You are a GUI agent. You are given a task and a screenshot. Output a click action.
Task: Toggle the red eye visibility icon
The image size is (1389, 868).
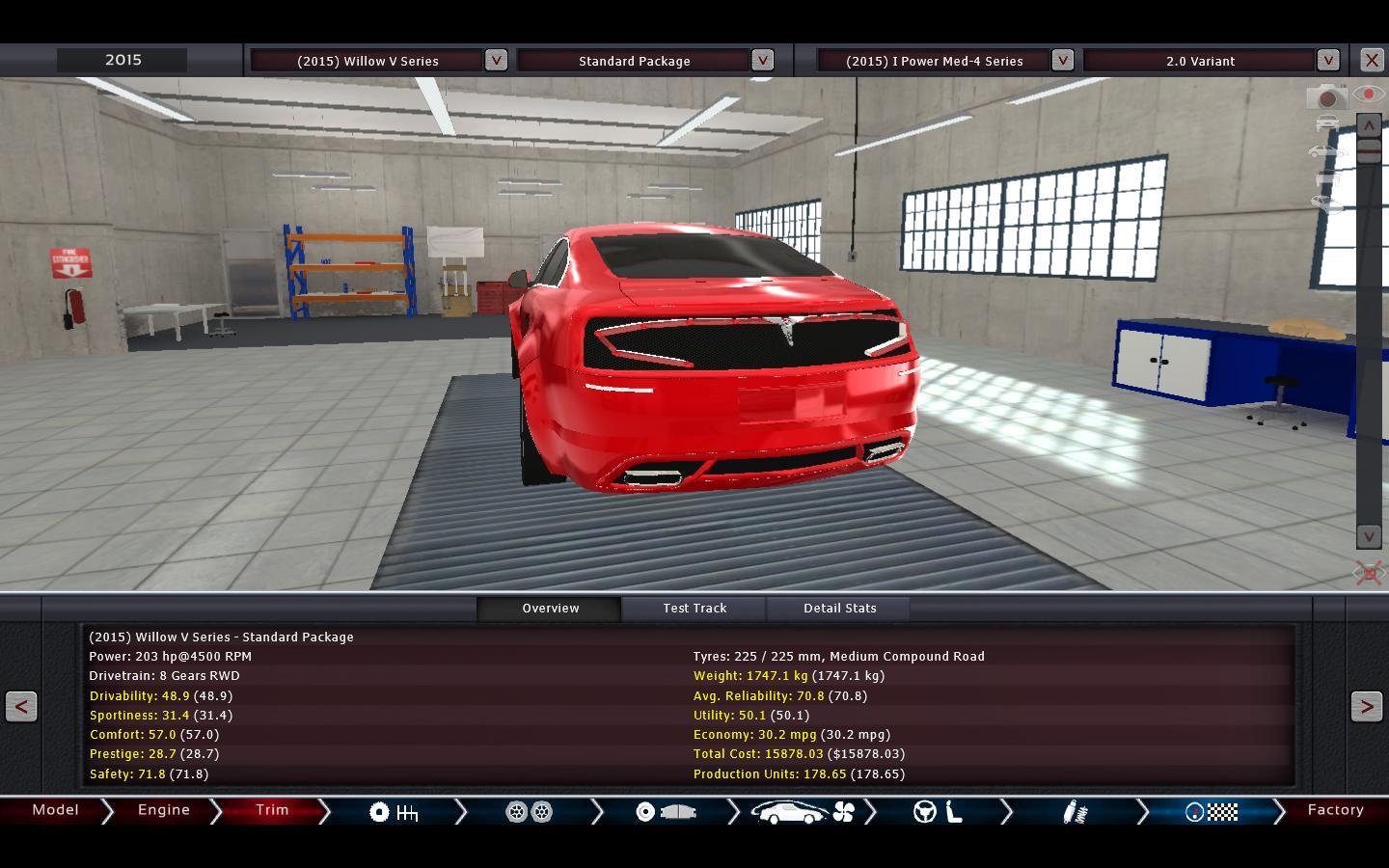[1368, 95]
